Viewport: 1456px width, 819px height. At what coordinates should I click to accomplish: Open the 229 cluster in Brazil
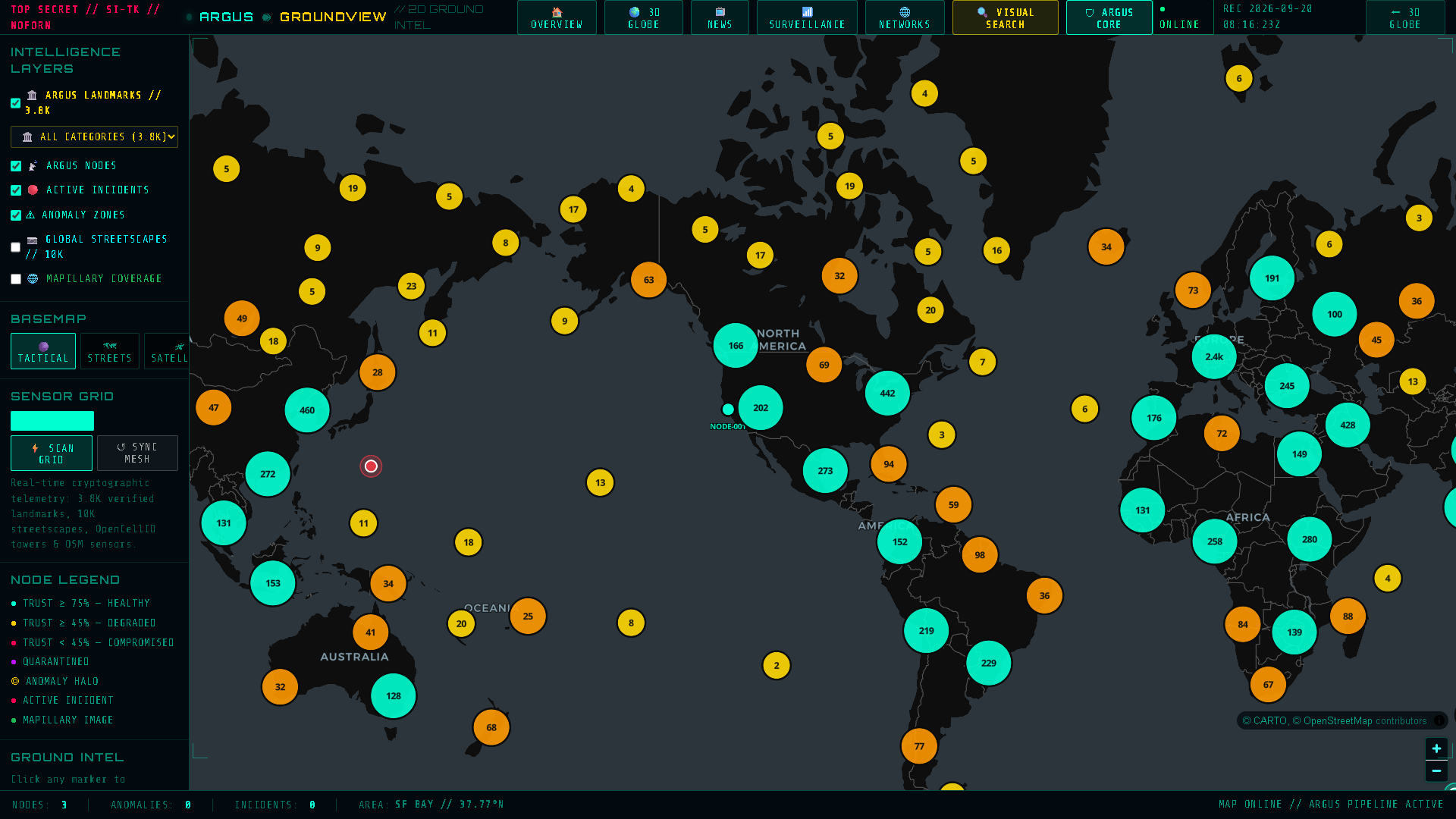[x=988, y=663]
